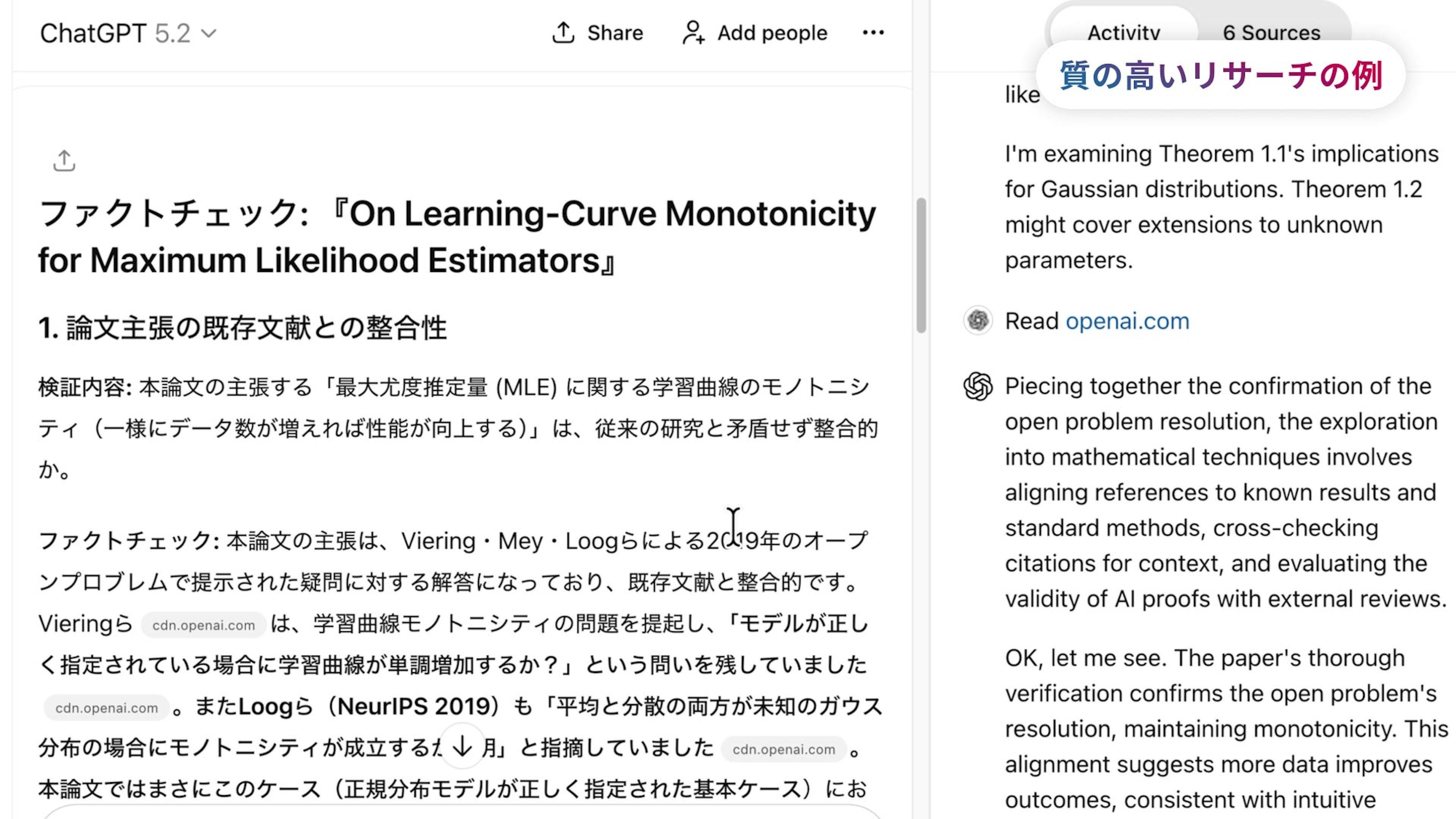Click the Share upload icon in header
The height and width of the screenshot is (819, 1456).
tap(563, 33)
